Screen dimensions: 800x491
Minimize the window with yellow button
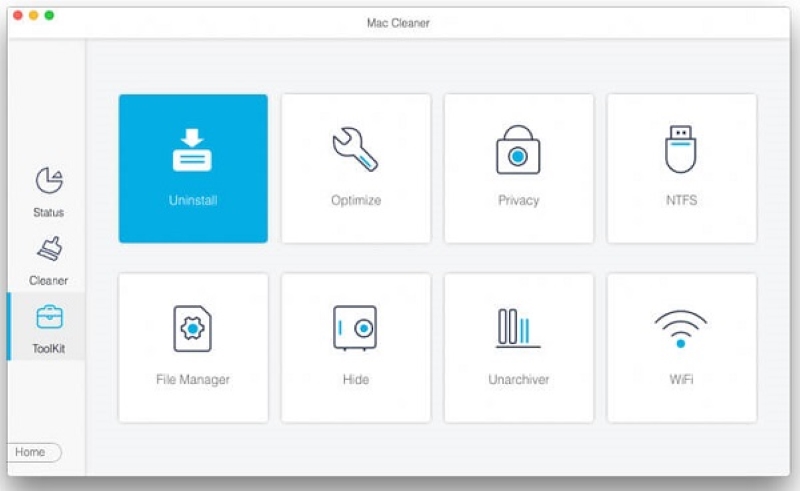[34, 15]
